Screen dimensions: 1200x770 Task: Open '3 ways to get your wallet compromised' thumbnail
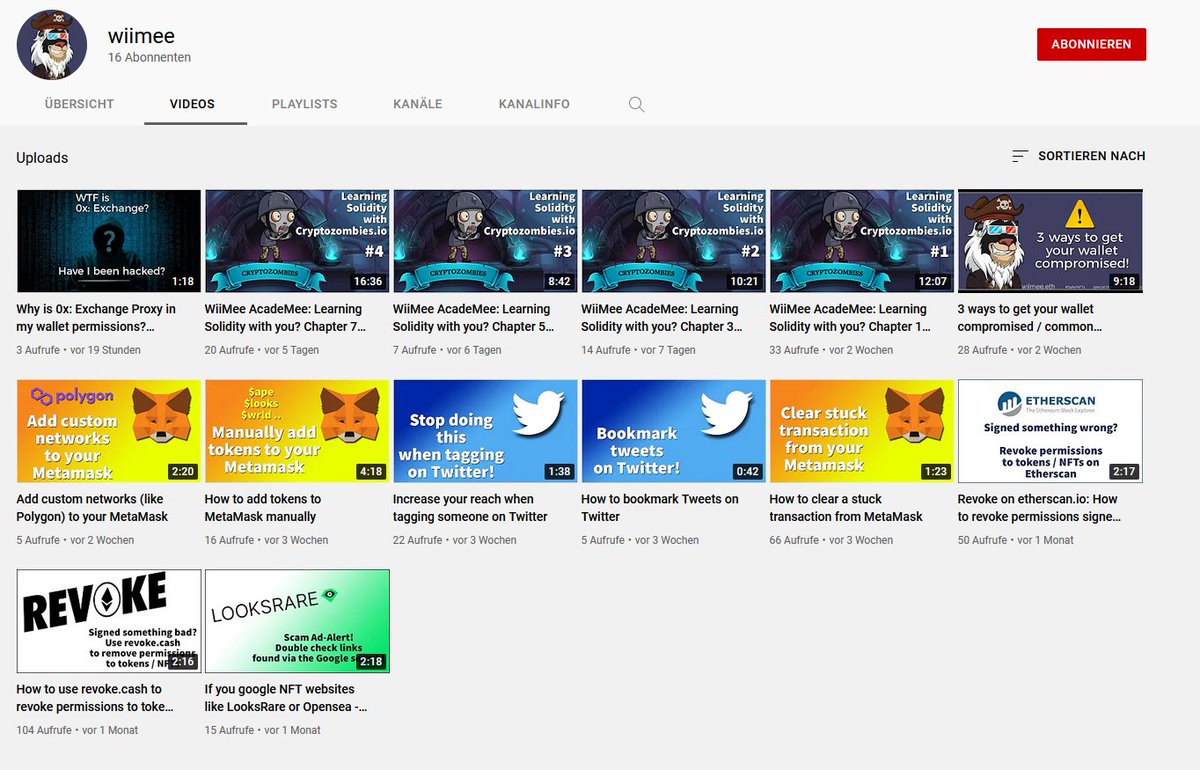click(1050, 241)
